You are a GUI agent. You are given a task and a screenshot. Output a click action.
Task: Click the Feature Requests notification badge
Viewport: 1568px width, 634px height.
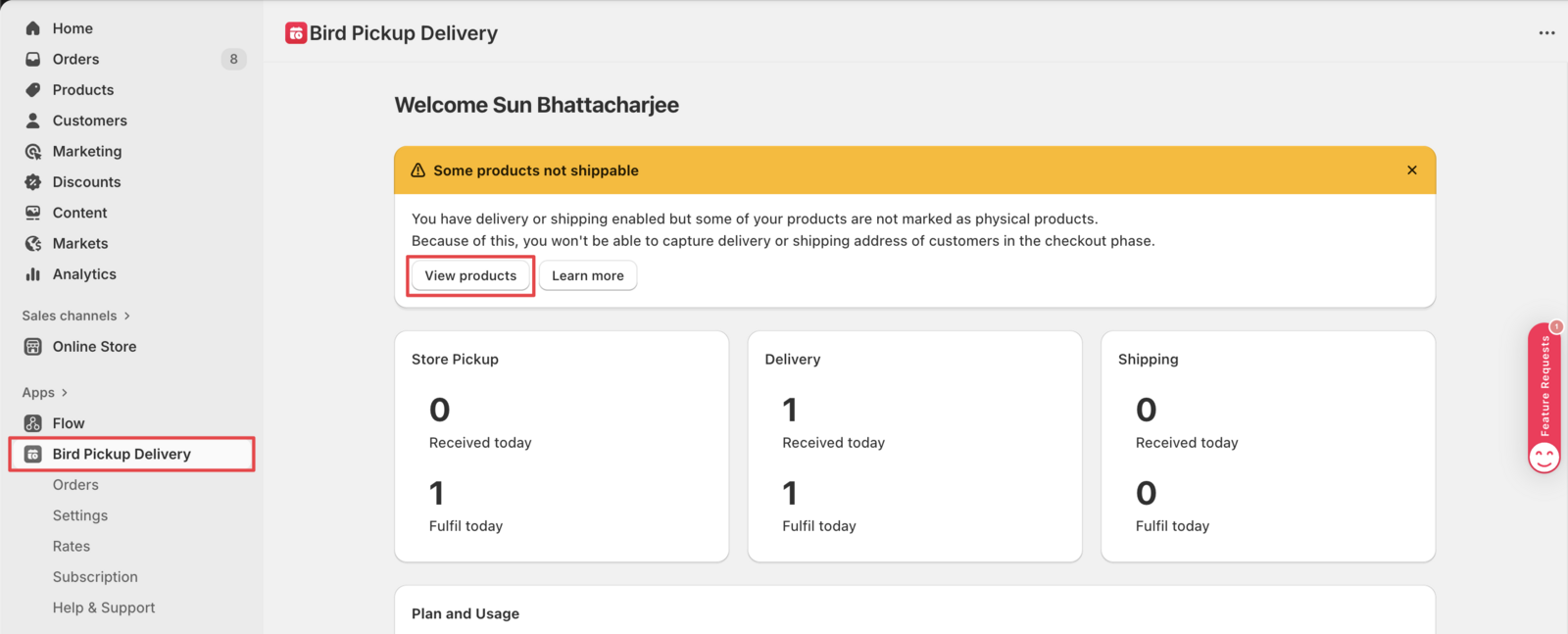point(1556,326)
